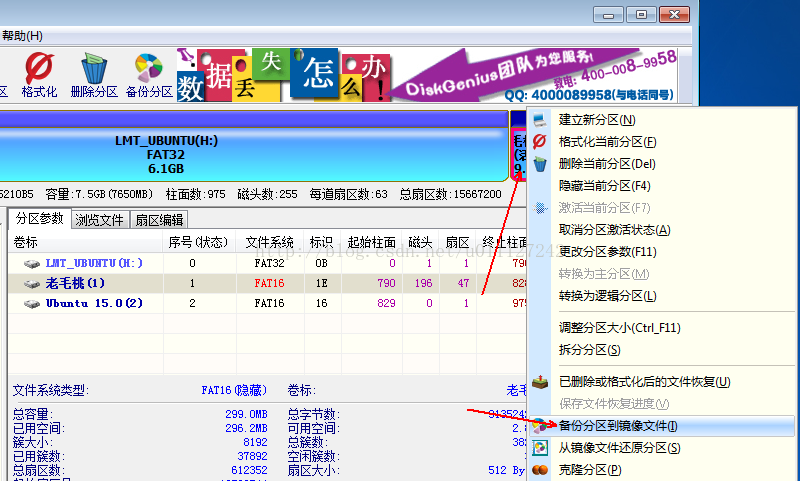The image size is (800, 481).
Task: Open the 帮助(H) help menu
Action: point(22,36)
